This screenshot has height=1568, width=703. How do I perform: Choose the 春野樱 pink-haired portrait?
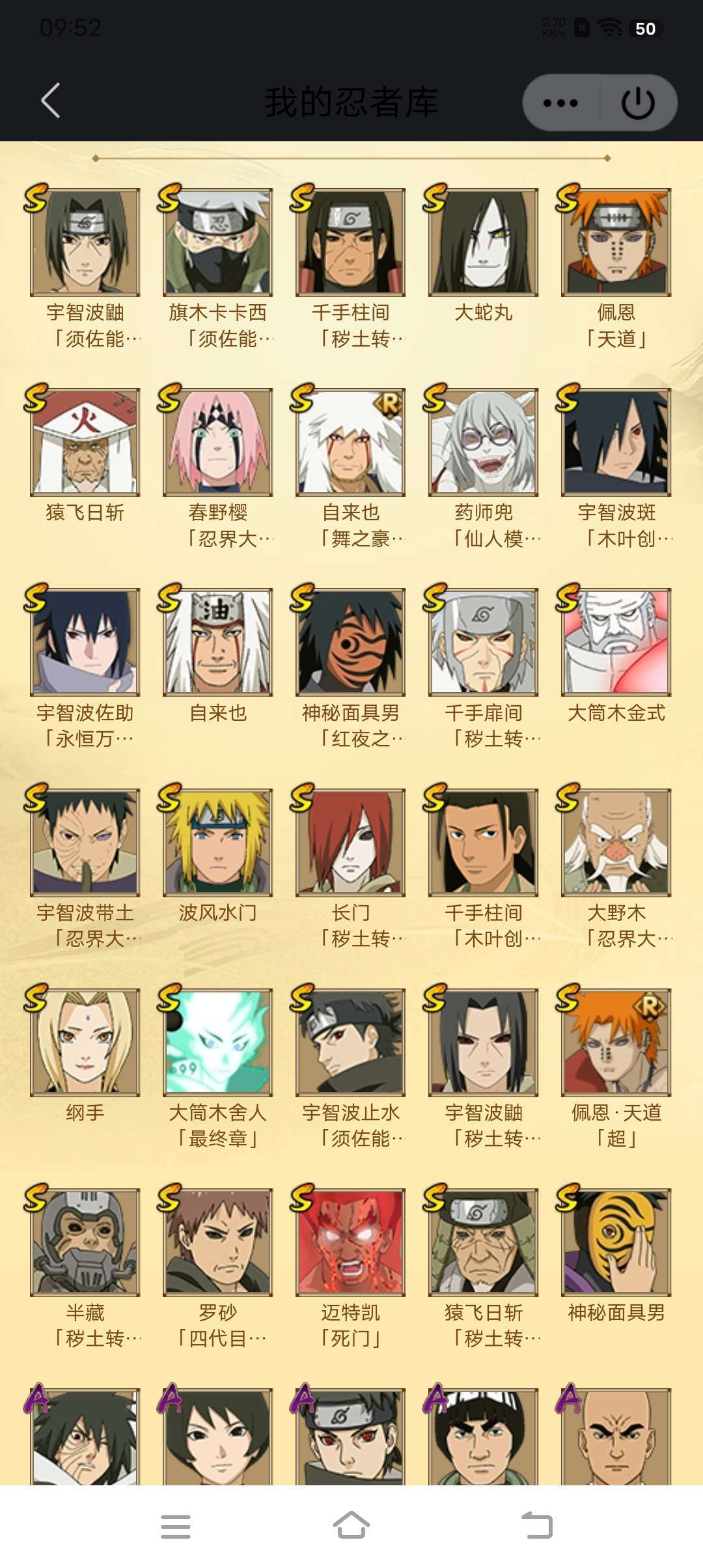point(218,442)
